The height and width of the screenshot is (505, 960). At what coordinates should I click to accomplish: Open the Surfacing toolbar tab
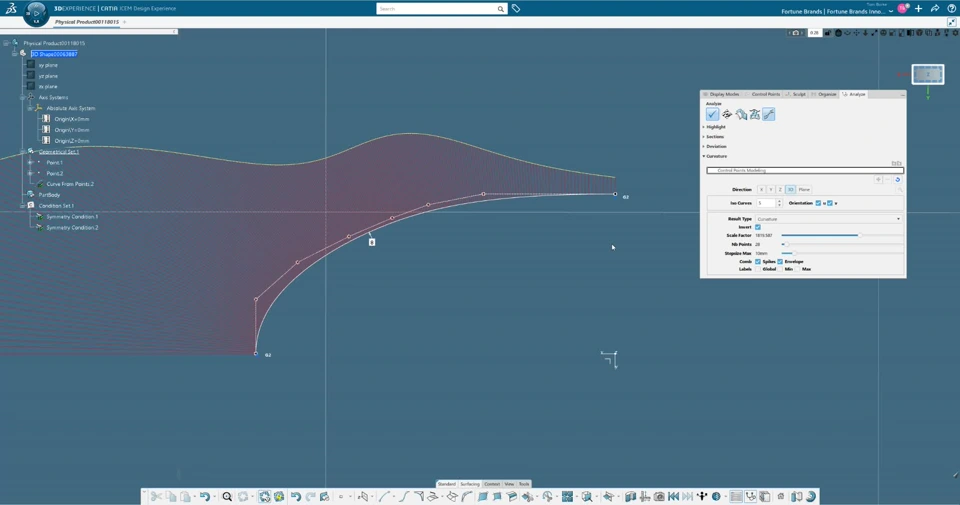tap(470, 484)
